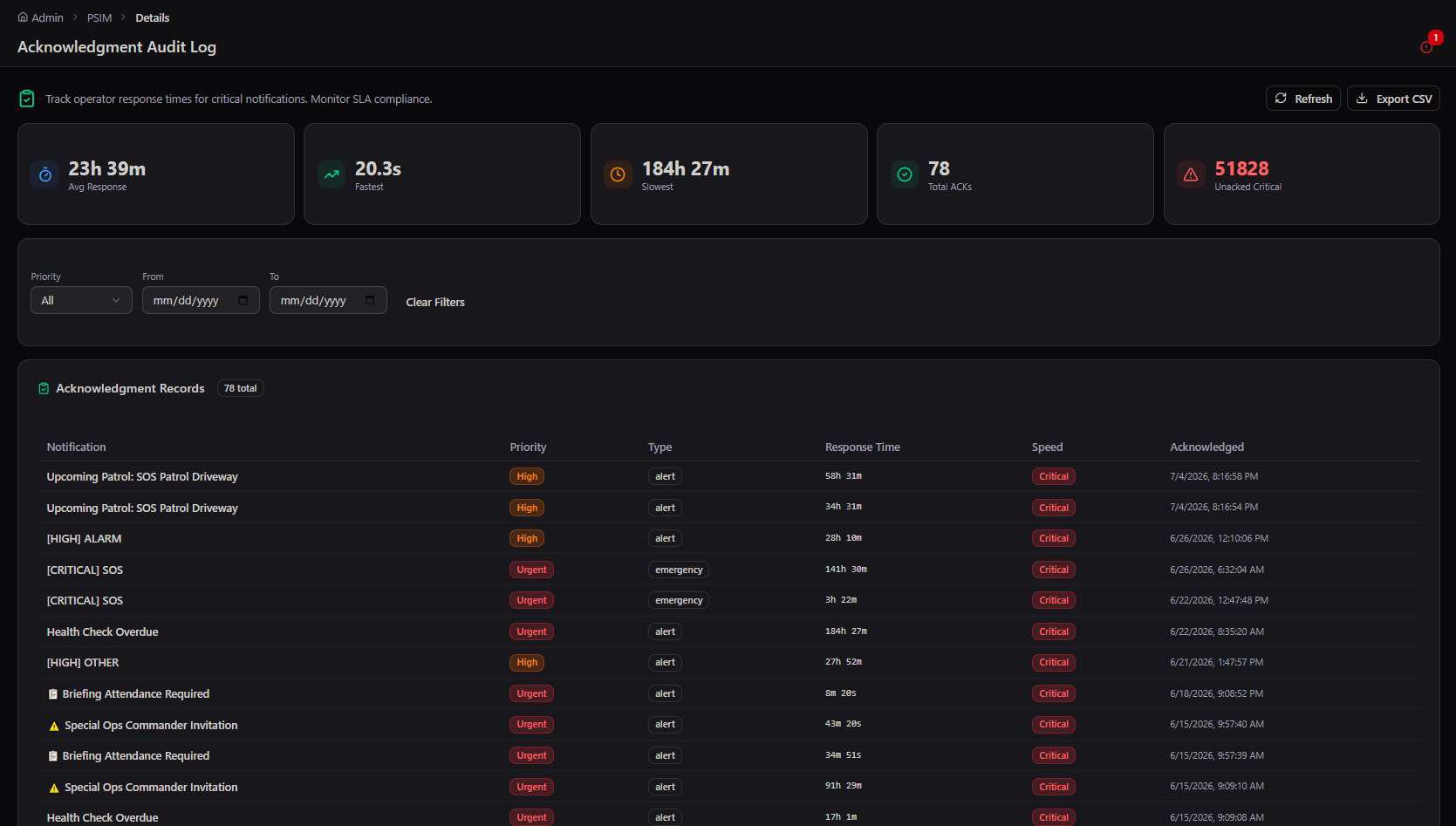Click the clipboard icon beside Acknowledgment Records

[44, 388]
